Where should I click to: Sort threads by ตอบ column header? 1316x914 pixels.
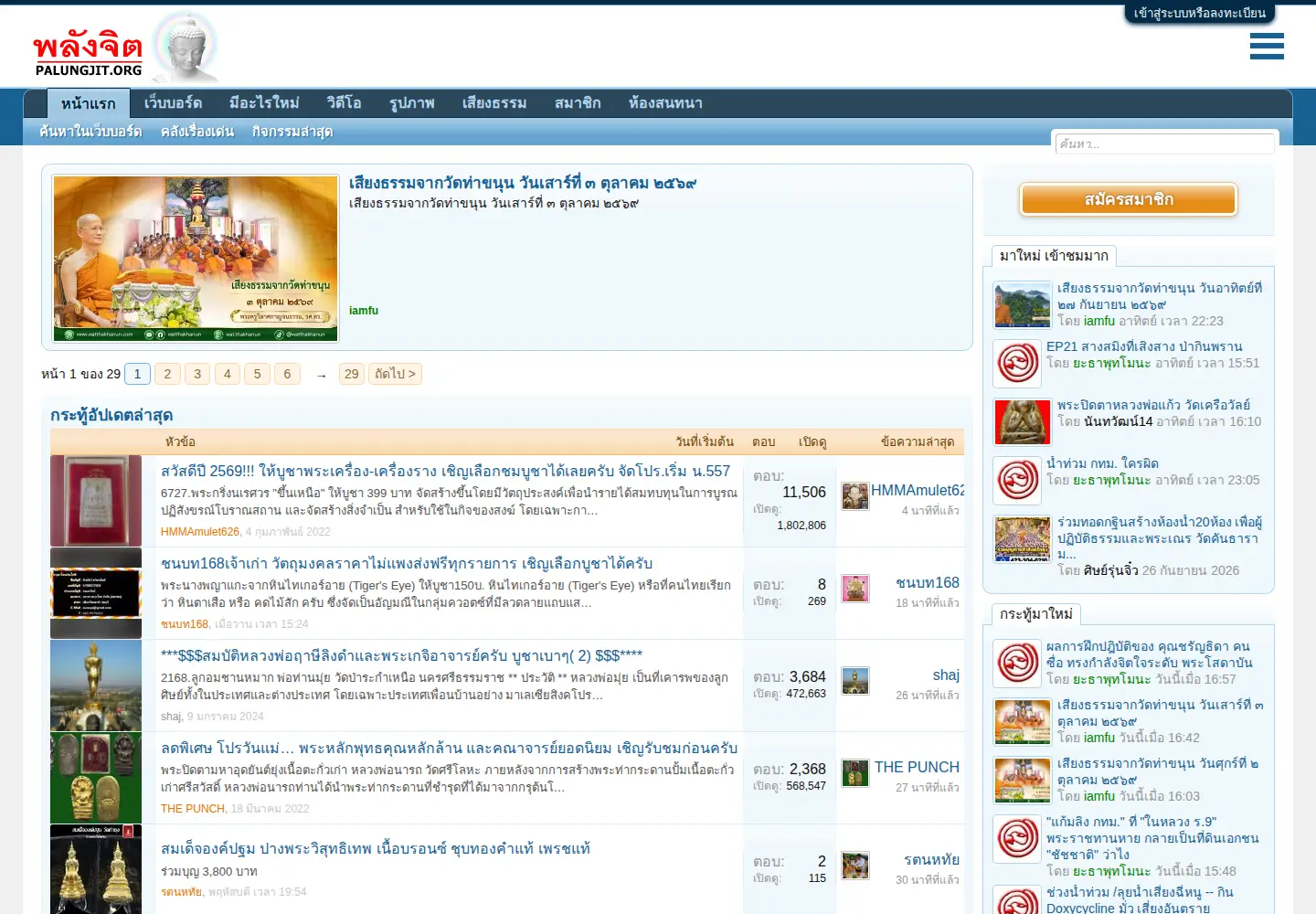click(764, 442)
